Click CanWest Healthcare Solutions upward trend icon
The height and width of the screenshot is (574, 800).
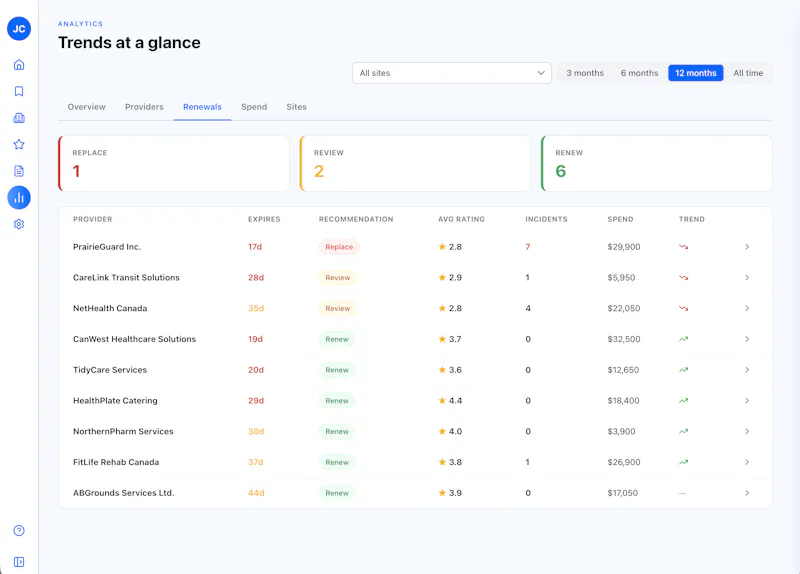pos(684,339)
